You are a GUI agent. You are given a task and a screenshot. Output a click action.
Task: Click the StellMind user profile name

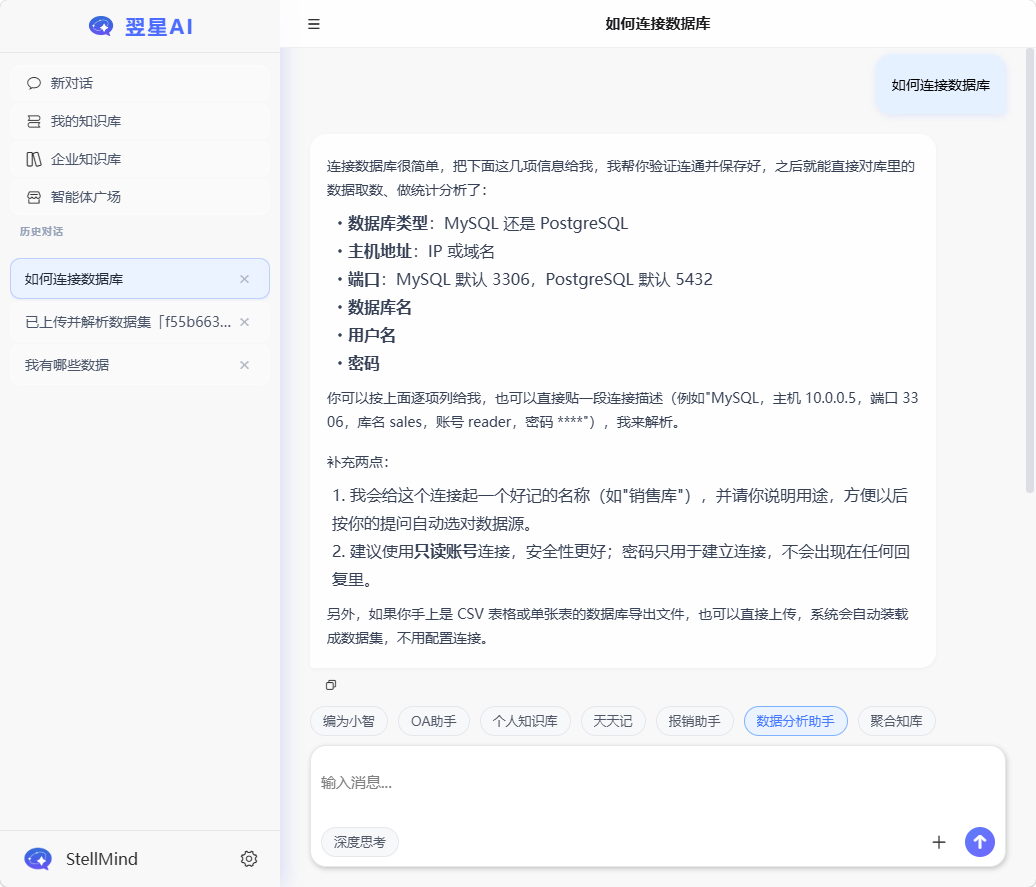(102, 859)
